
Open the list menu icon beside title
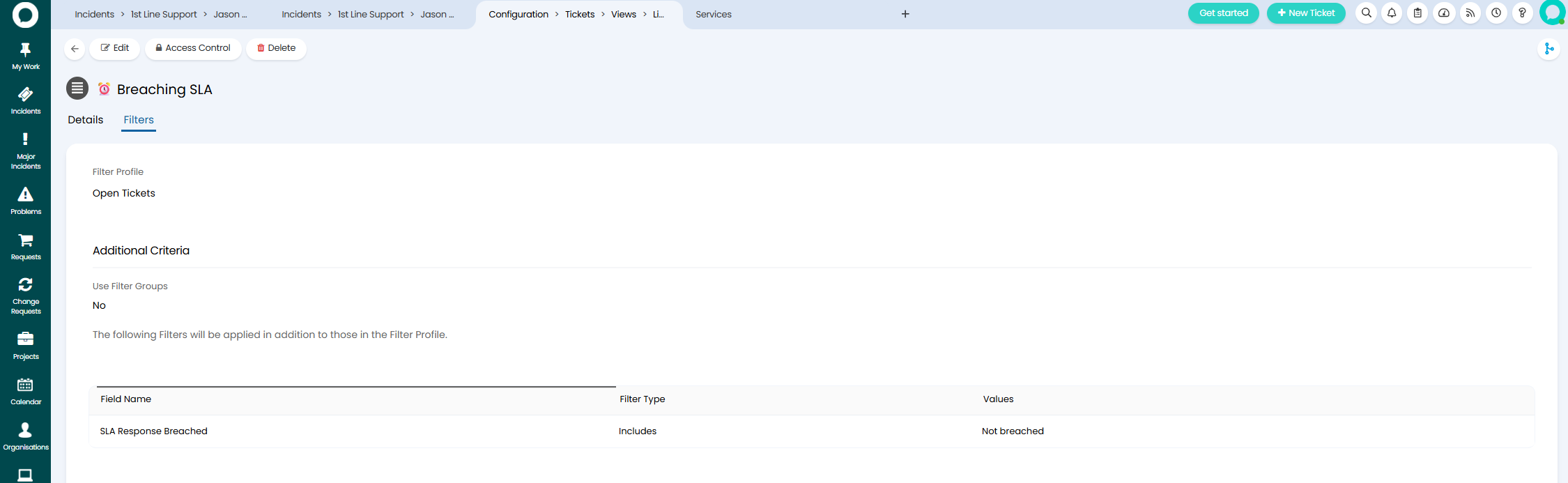pyautogui.click(x=77, y=89)
